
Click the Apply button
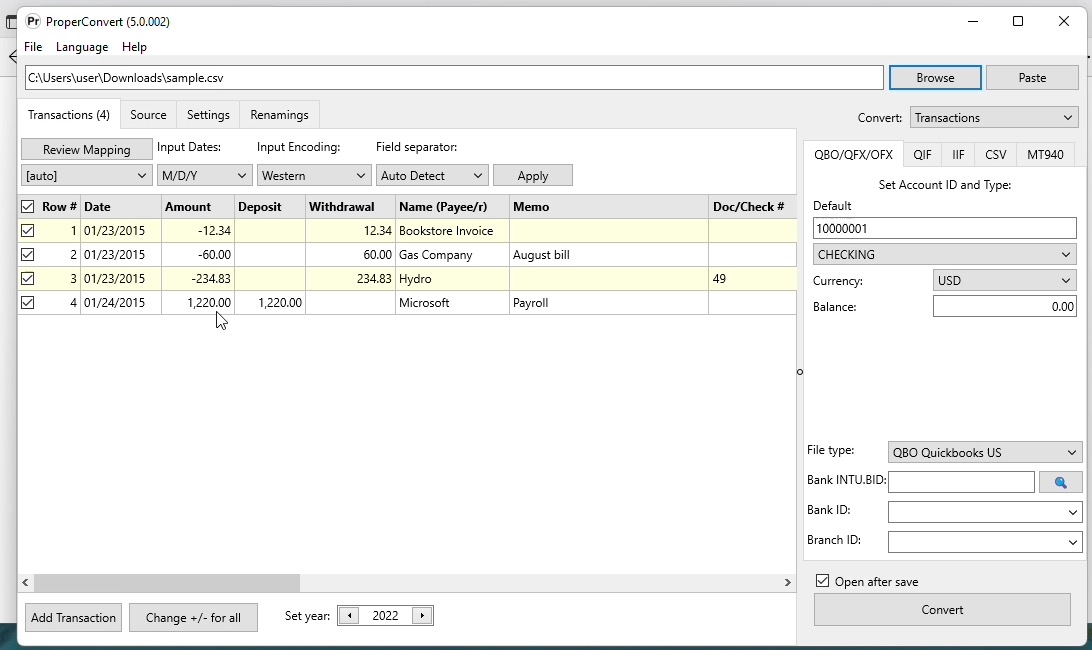click(x=533, y=176)
